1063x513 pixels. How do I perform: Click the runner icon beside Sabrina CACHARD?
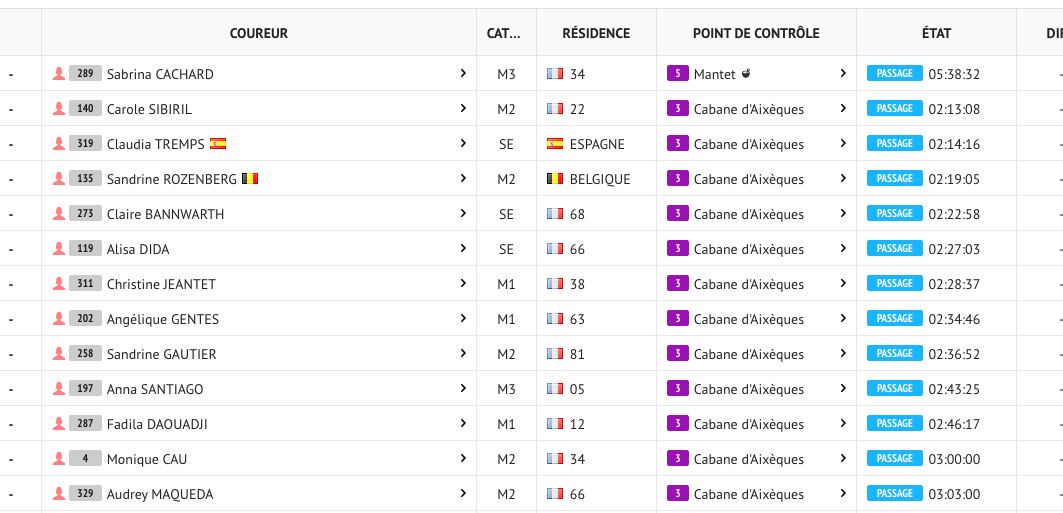(x=59, y=74)
